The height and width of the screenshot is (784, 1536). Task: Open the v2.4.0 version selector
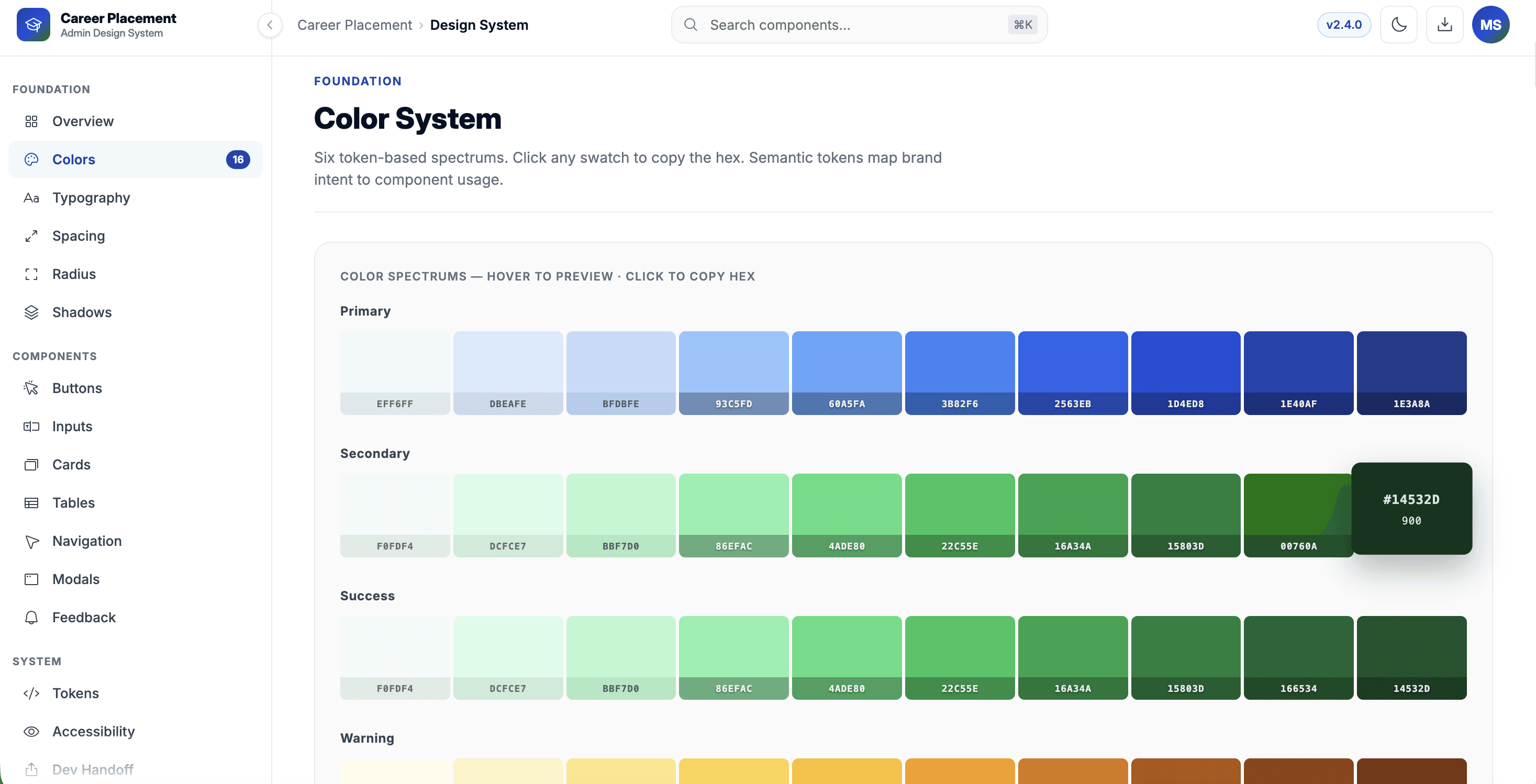tap(1343, 25)
